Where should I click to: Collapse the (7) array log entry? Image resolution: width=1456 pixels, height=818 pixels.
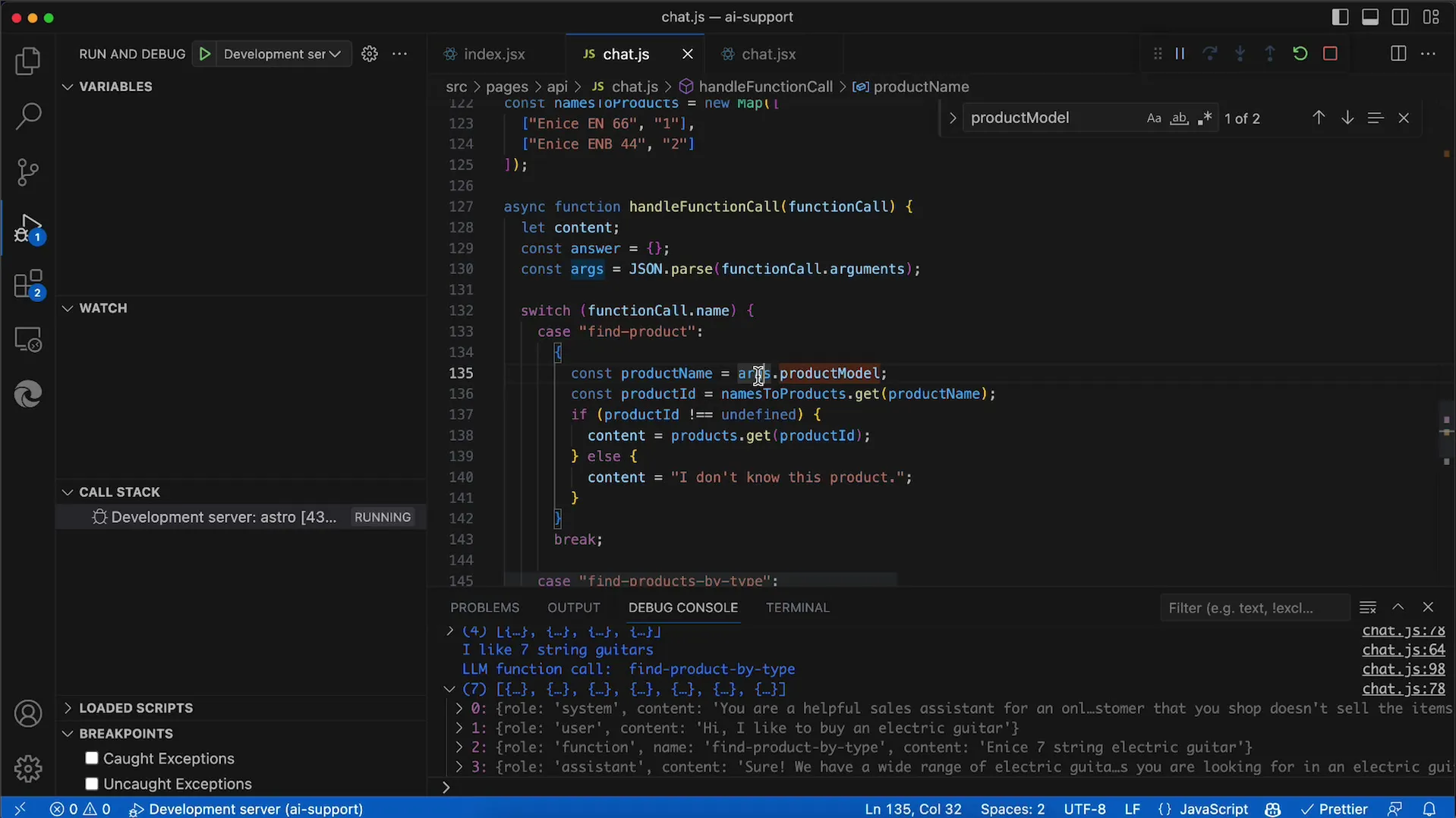point(449,689)
